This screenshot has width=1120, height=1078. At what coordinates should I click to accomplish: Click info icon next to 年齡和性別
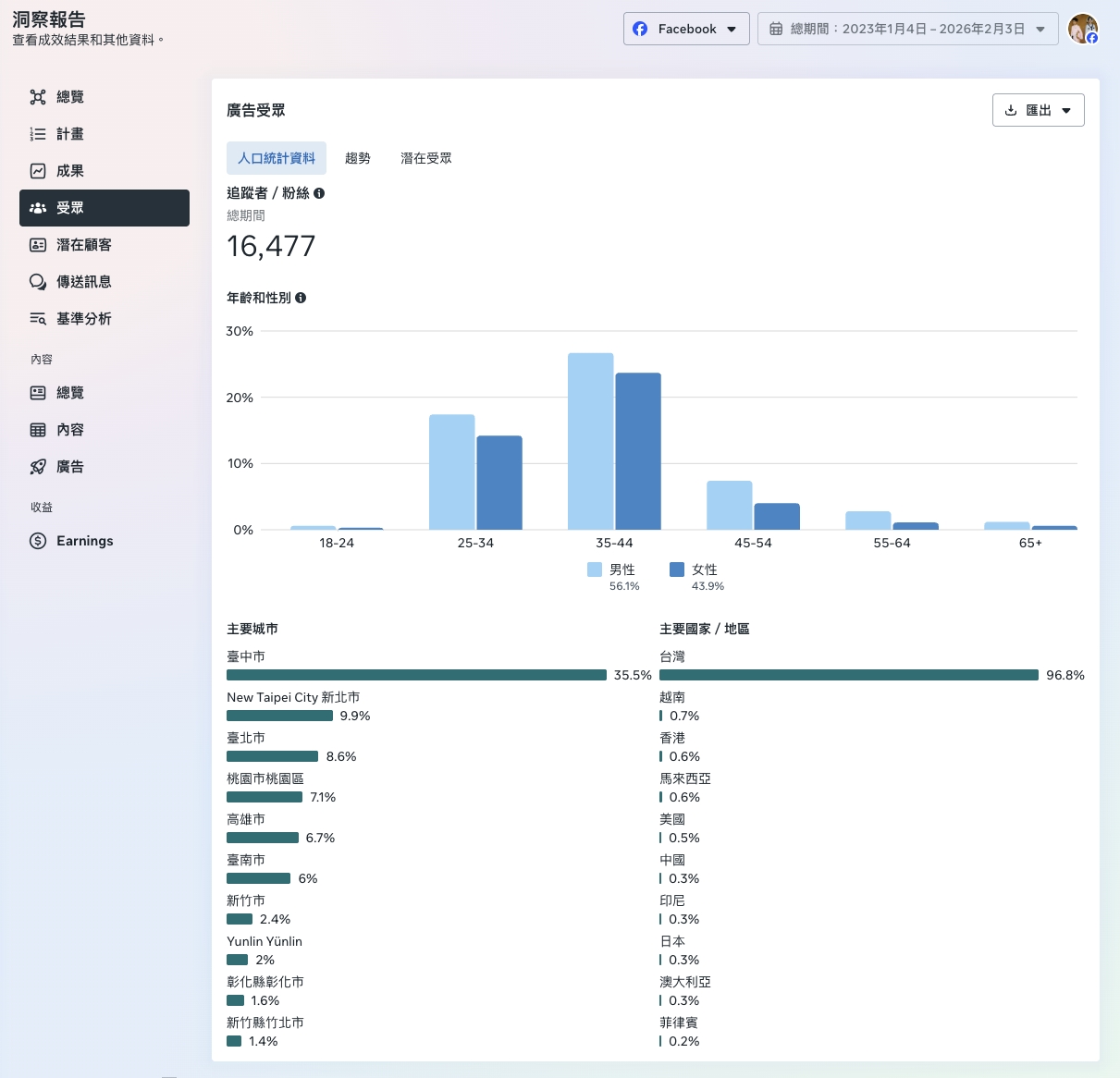[x=301, y=298]
